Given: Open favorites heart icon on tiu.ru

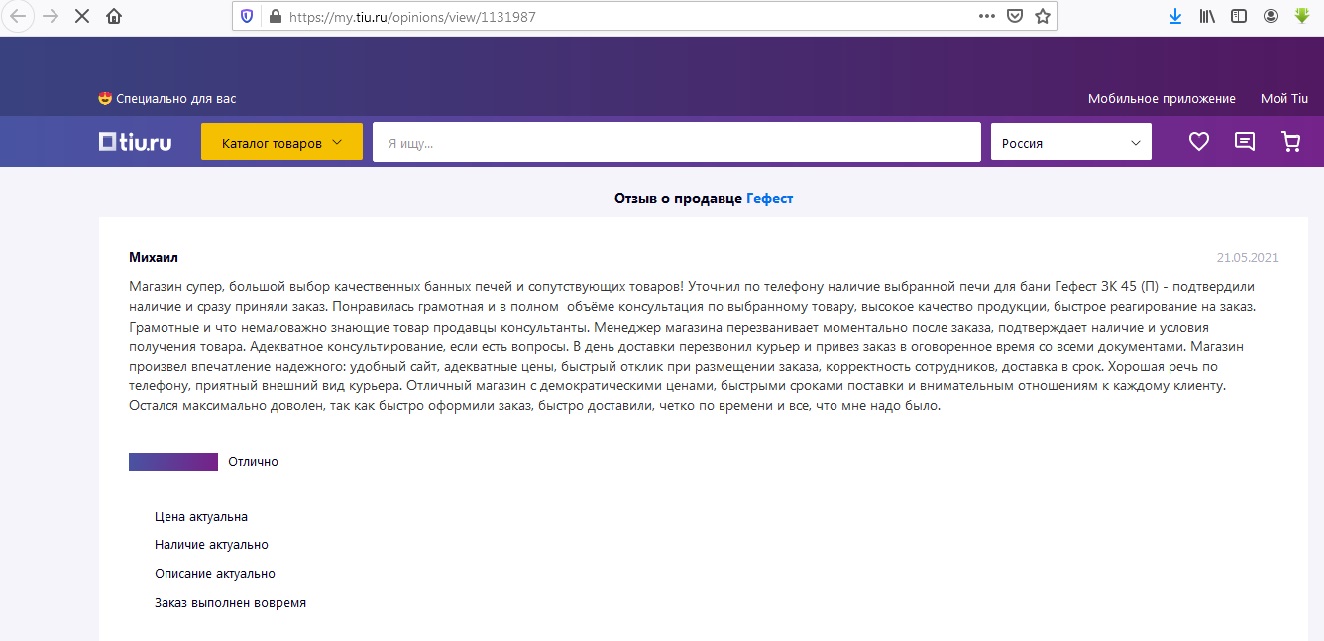Looking at the screenshot, I should (x=1199, y=142).
